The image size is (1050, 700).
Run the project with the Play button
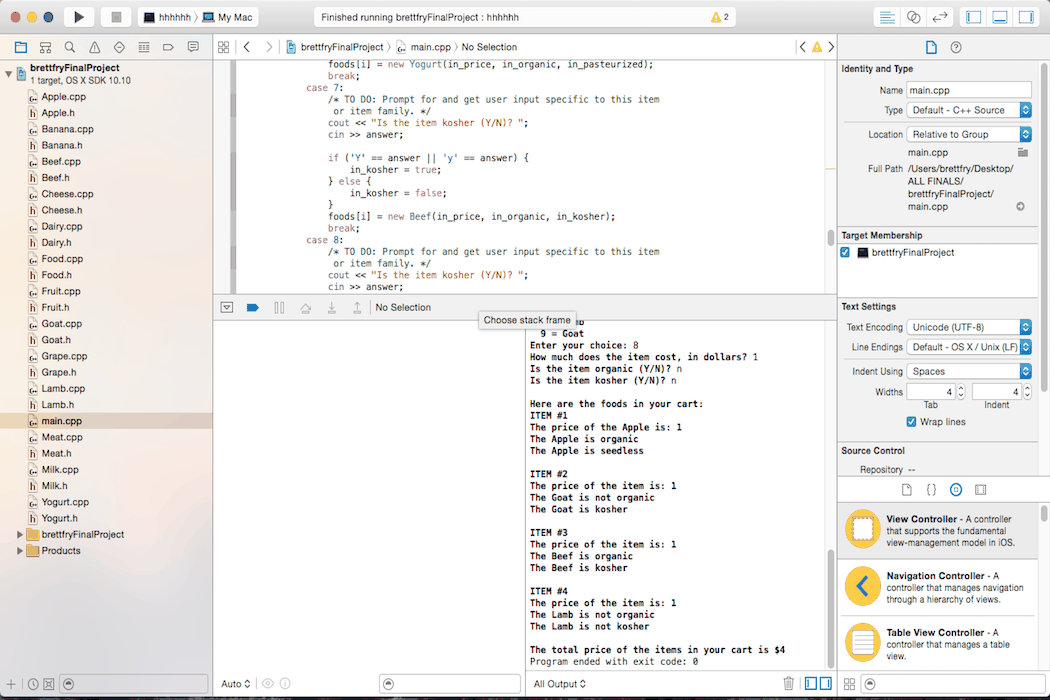[x=79, y=17]
